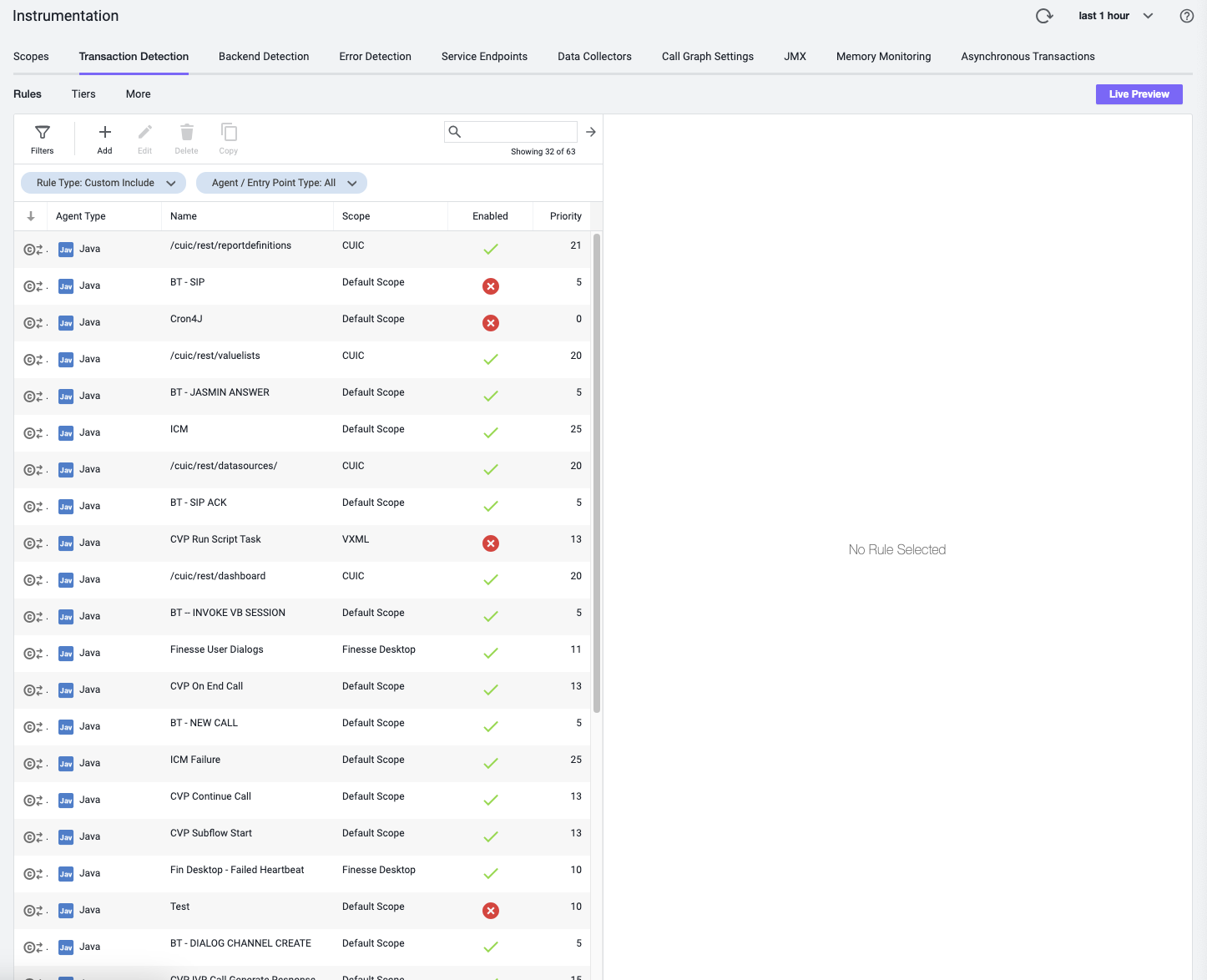Click rule type icon for CVP Subflow Start

33,837
